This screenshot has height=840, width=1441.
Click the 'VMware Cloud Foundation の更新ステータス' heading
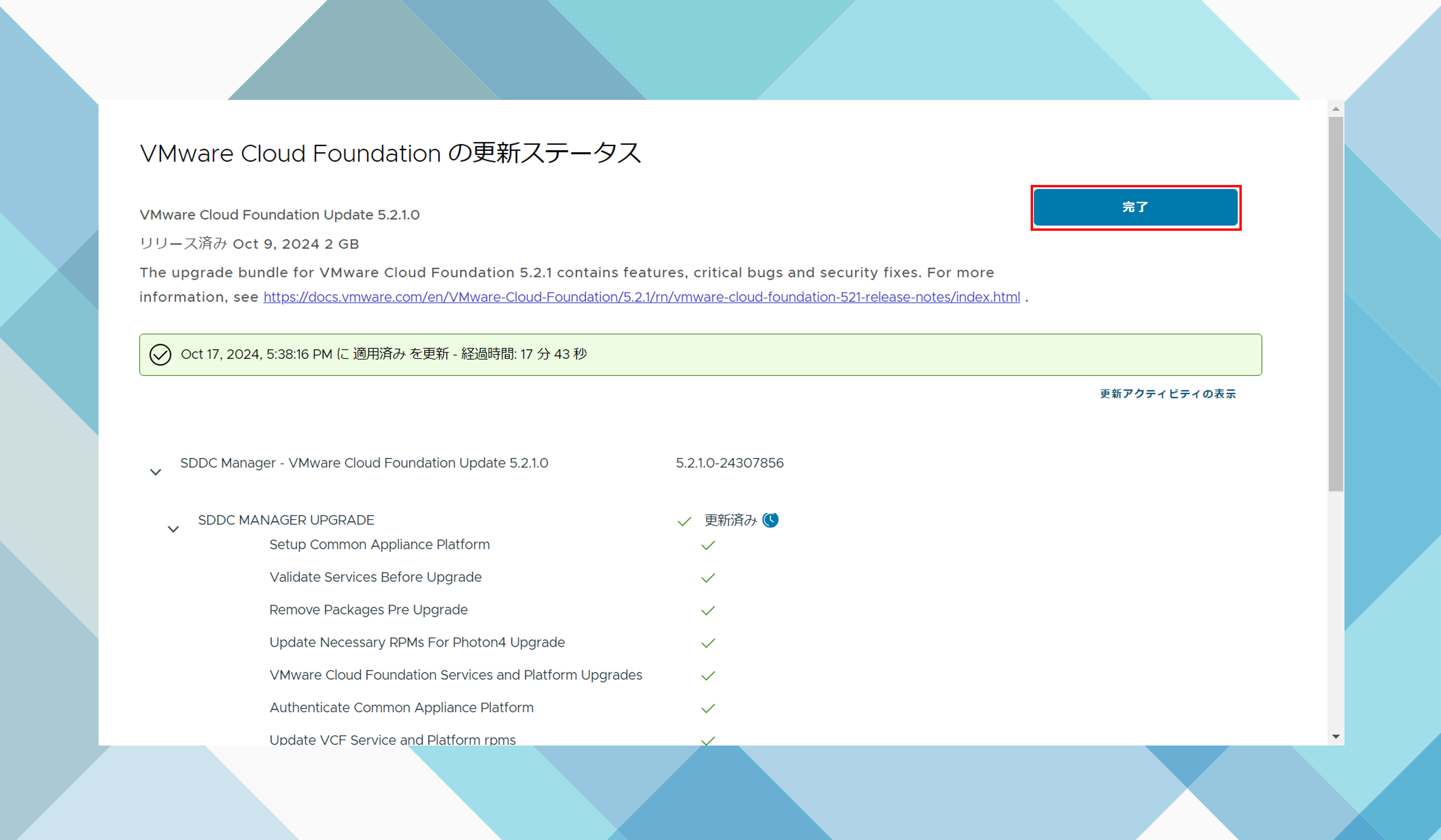click(390, 153)
